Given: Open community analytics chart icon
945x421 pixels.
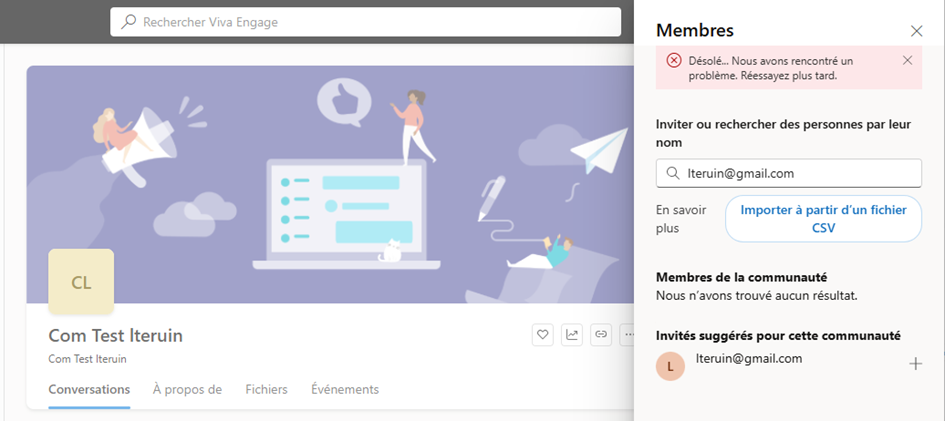Looking at the screenshot, I should [x=572, y=335].
